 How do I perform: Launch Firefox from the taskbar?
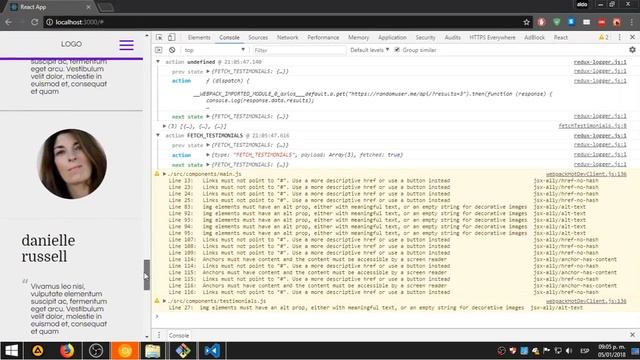67,351
